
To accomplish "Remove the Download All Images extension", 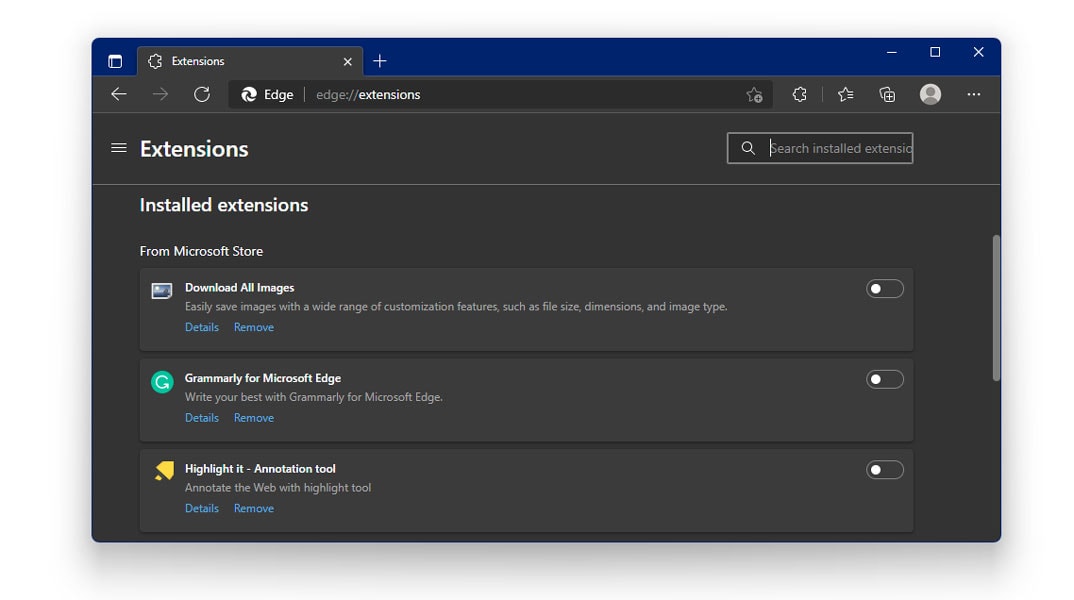I will 253,327.
